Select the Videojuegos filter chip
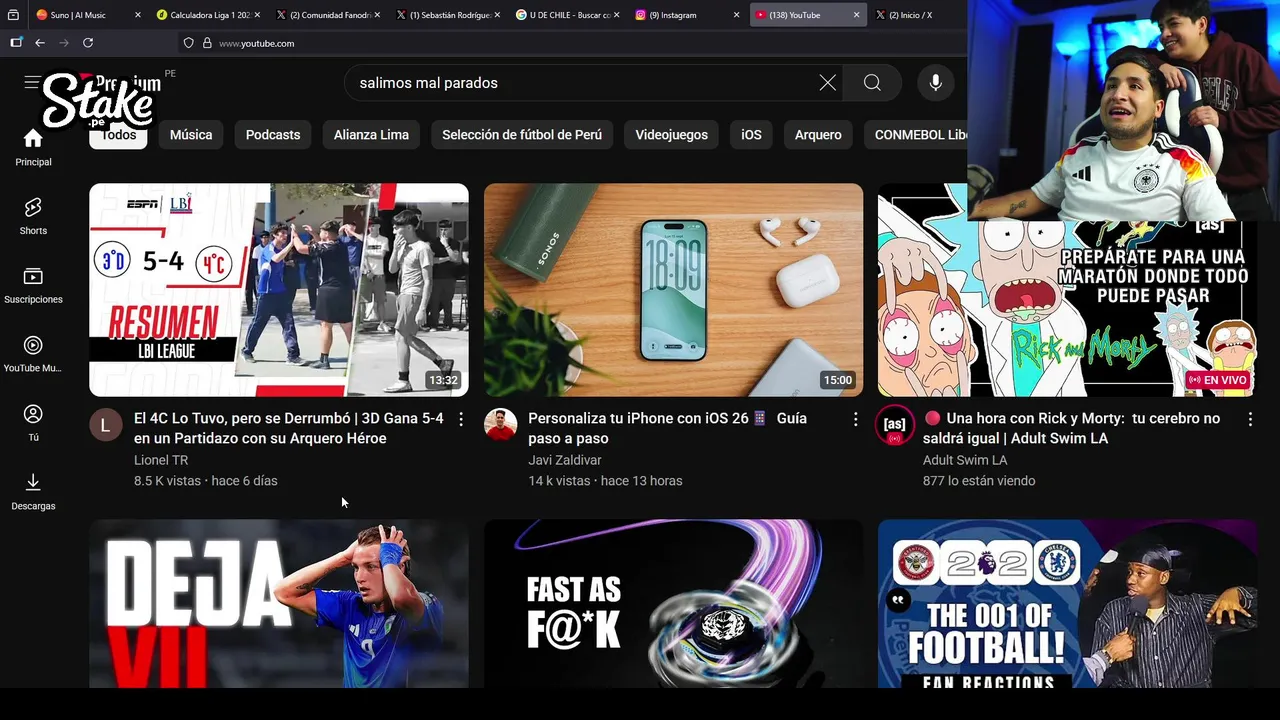1280x720 pixels. point(671,135)
